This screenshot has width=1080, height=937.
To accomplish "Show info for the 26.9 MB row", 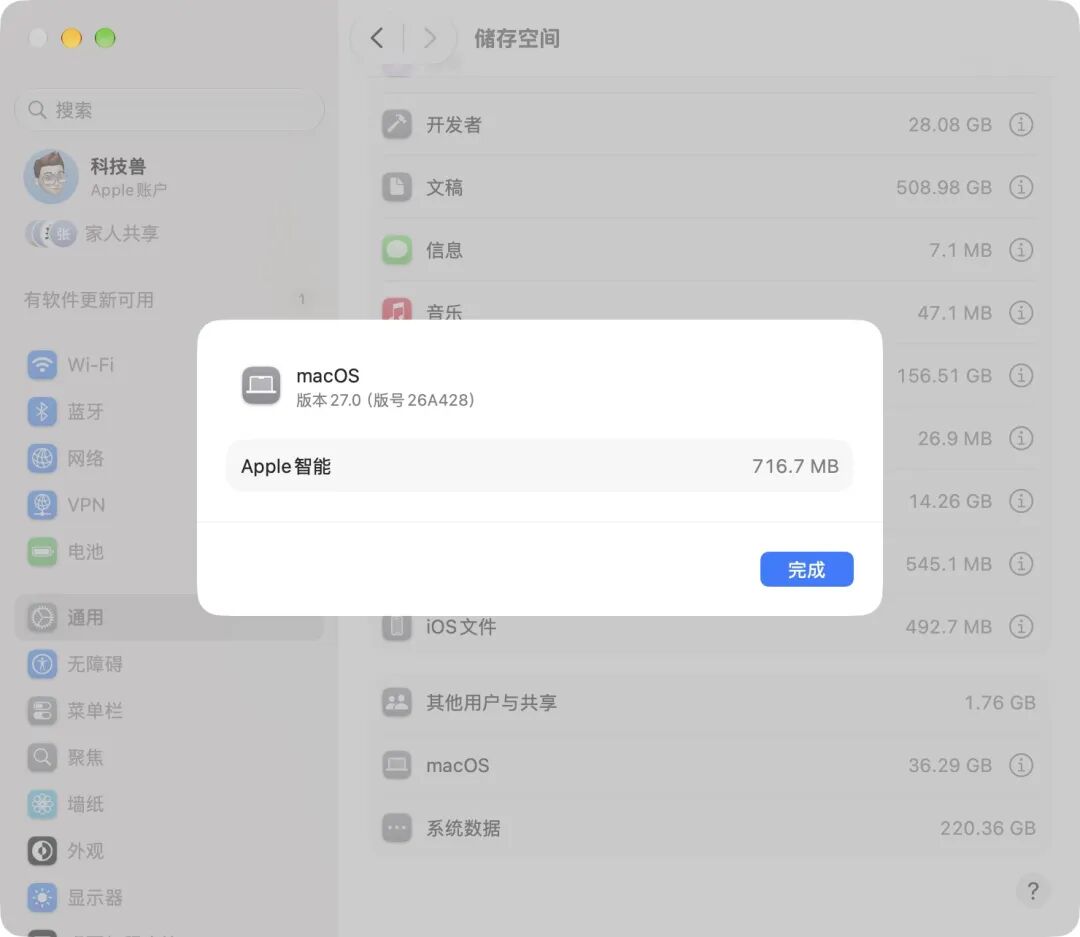I will (1021, 438).
